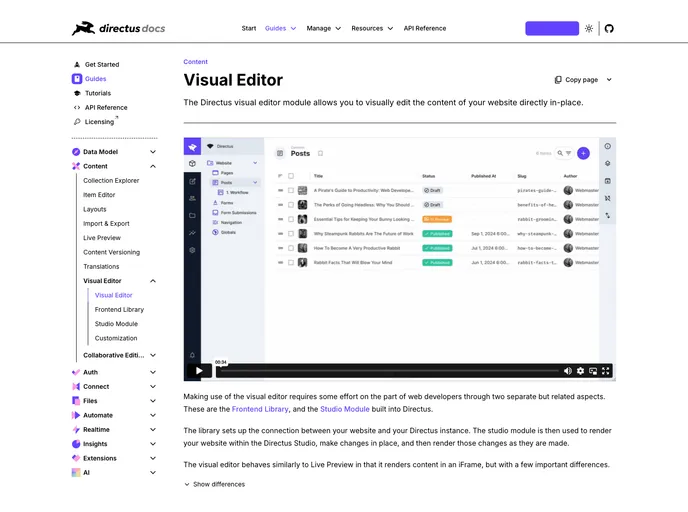Image resolution: width=688 pixels, height=512 pixels.
Task: Seek within the video progress bar
Action: 390,371
